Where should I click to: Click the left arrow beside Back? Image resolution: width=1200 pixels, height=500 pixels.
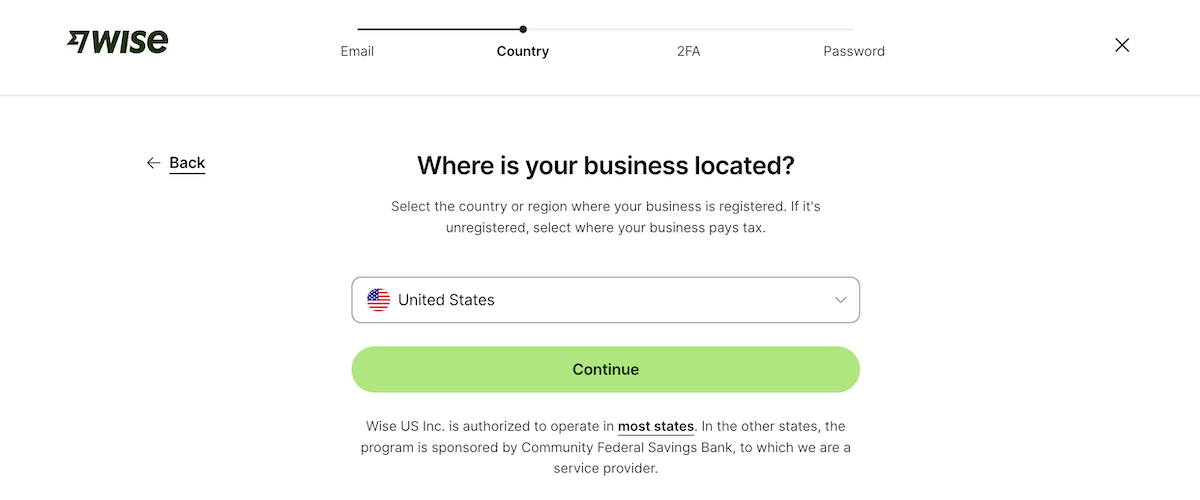point(153,163)
